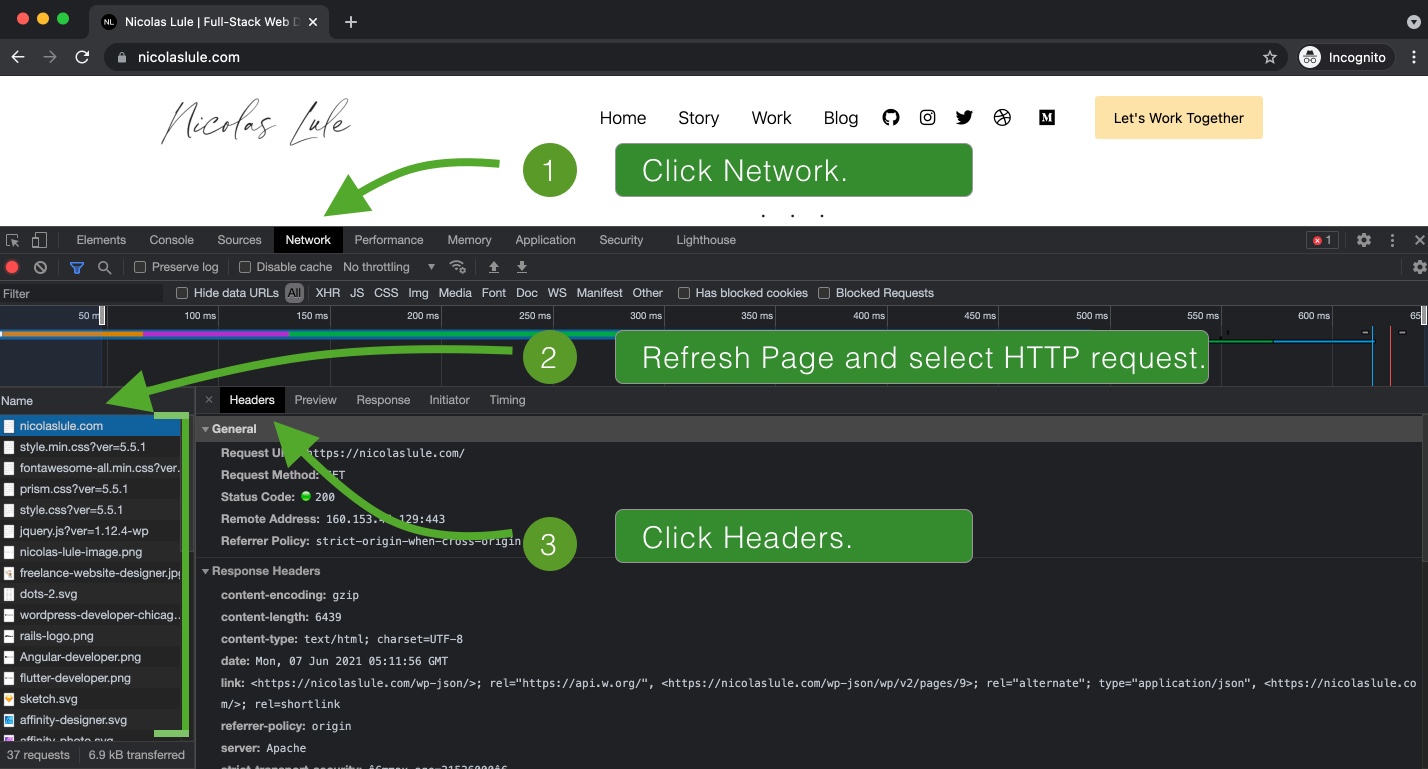The height and width of the screenshot is (769, 1428).
Task: Open the GitHub icon link
Action: click(x=891, y=117)
